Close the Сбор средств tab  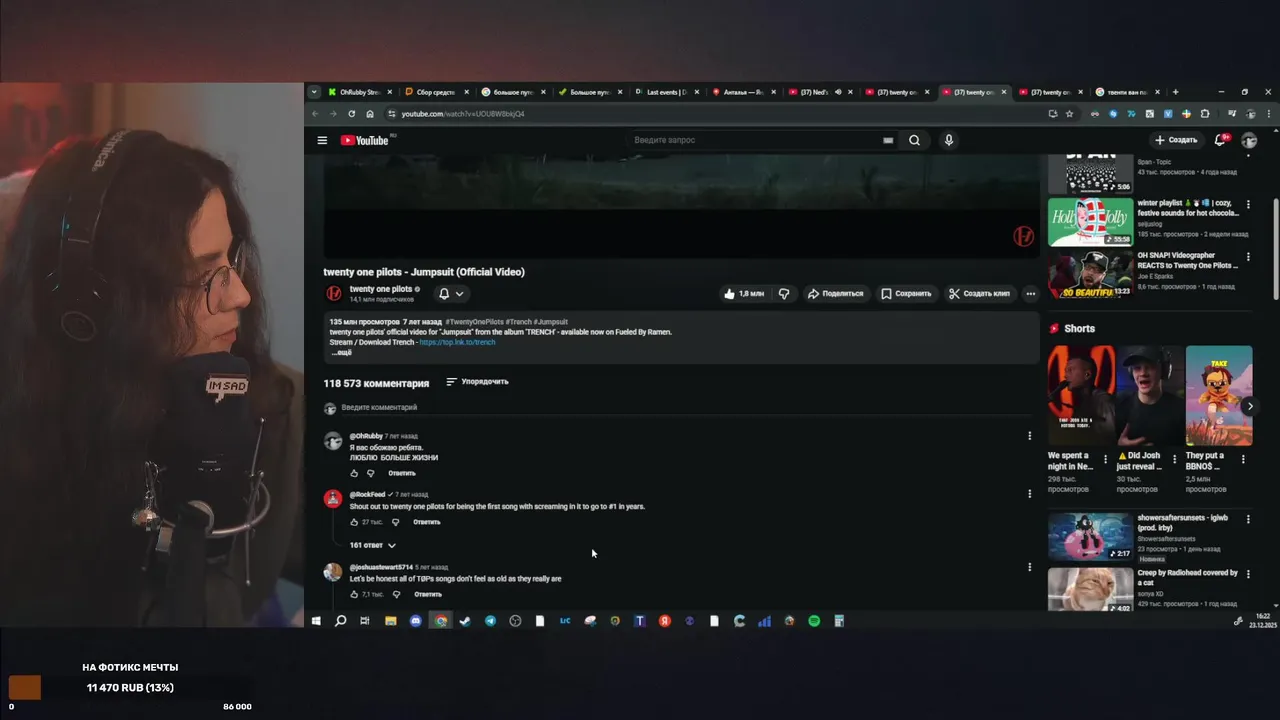(466, 92)
